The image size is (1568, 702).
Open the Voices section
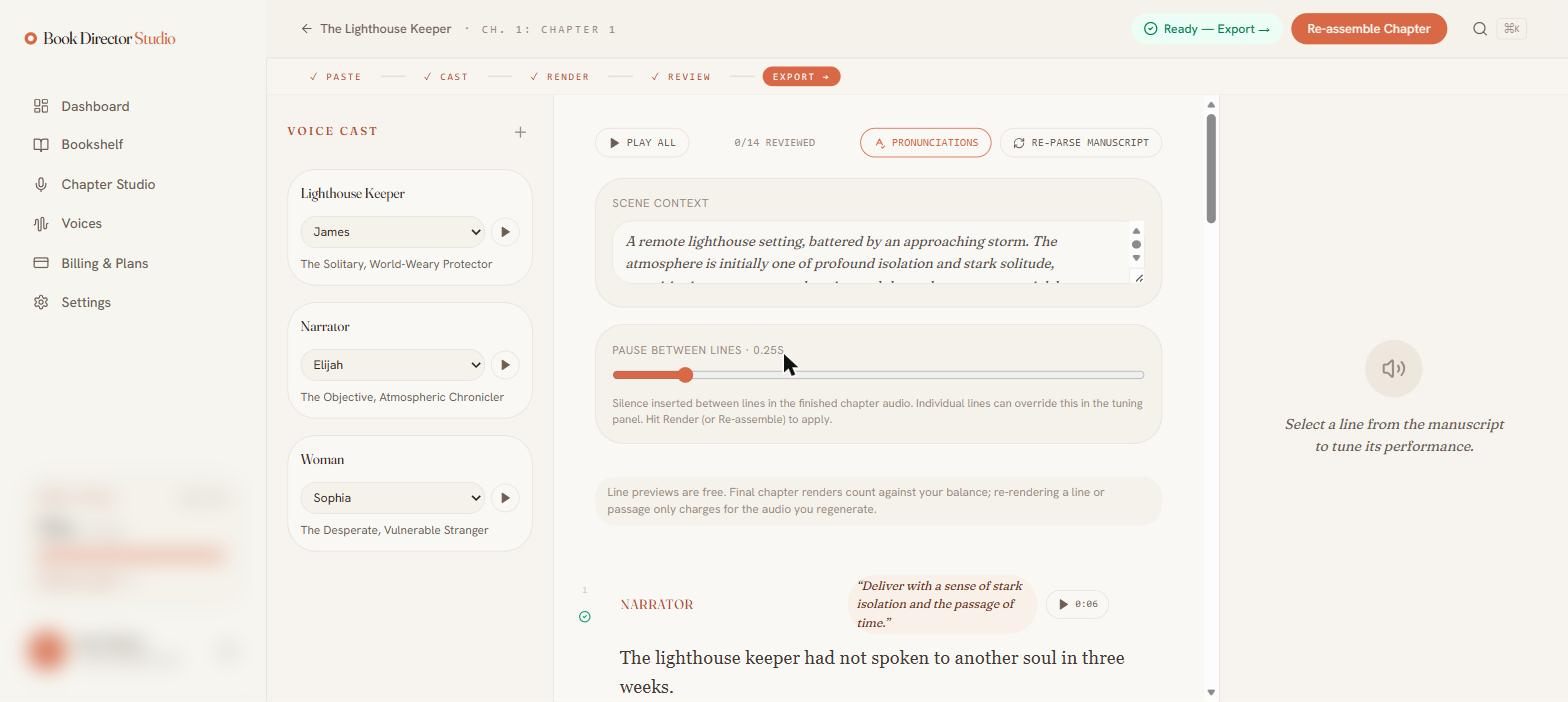tap(81, 223)
